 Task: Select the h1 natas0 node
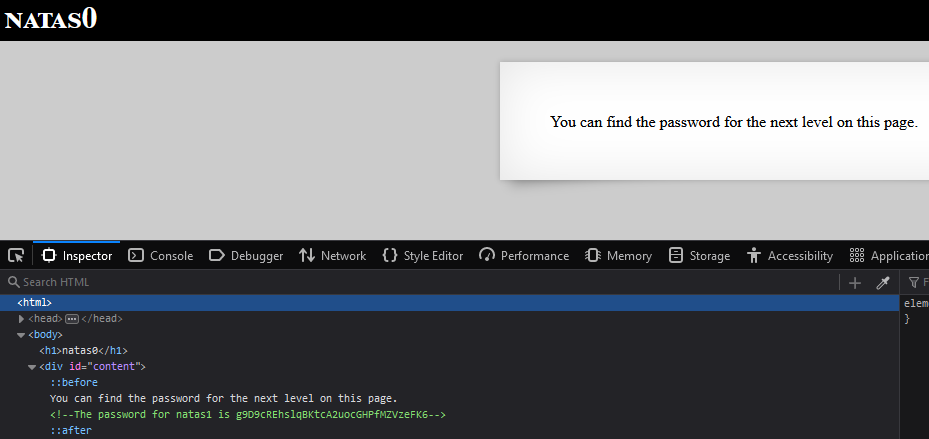83,351
